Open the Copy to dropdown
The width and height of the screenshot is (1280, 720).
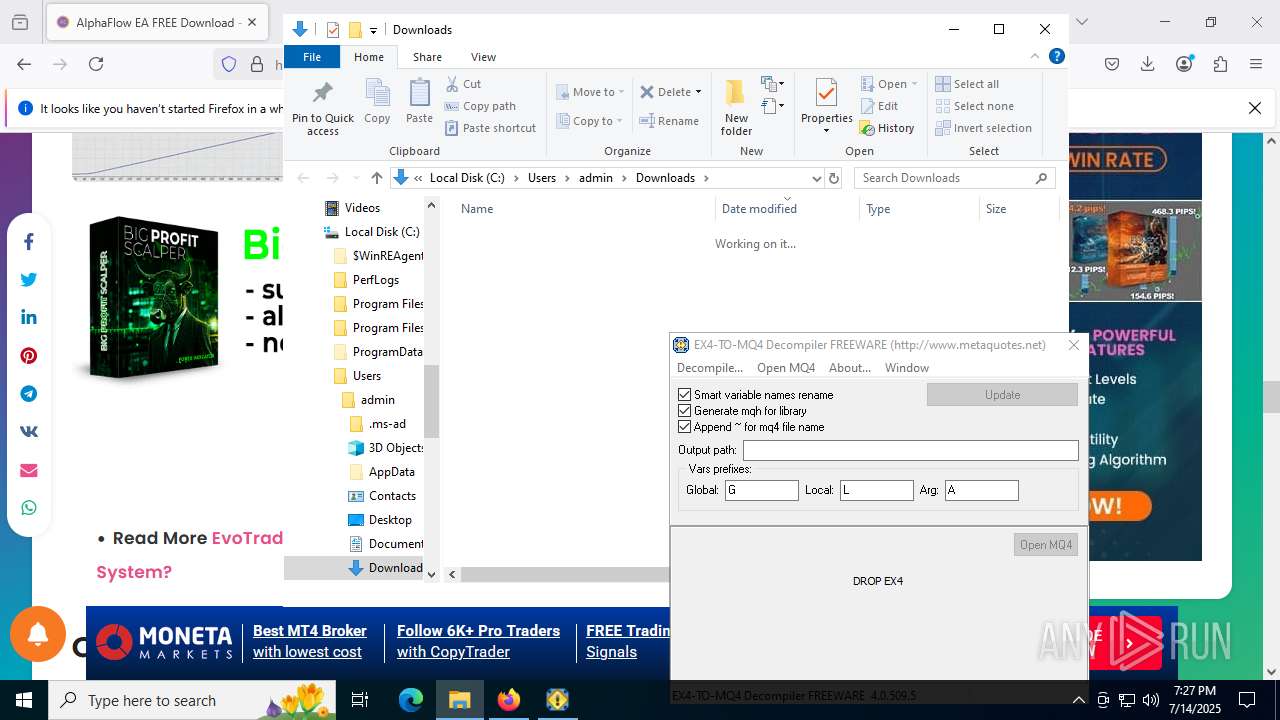(590, 121)
